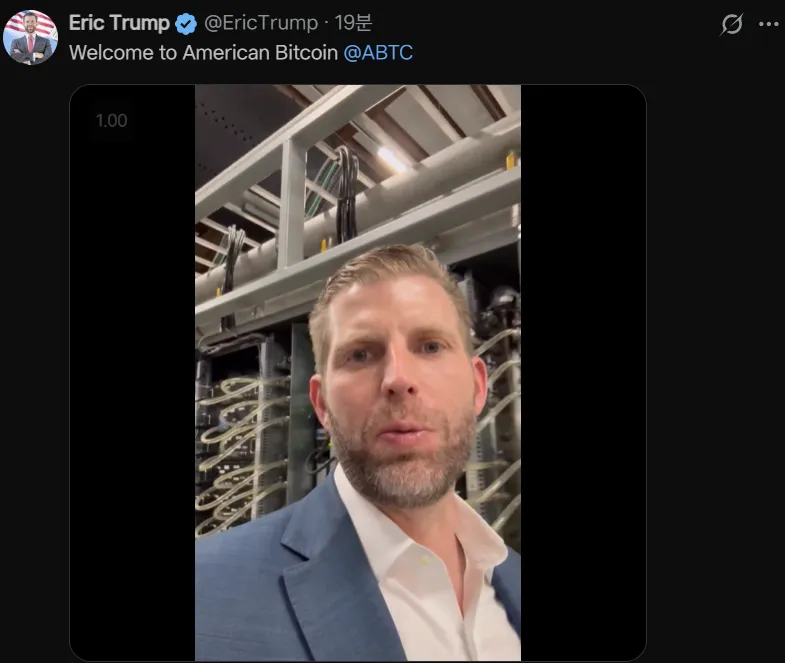Viewport: 785px width, 663px height.
Task: Open the @EricTrump handle link
Action: pos(261,23)
